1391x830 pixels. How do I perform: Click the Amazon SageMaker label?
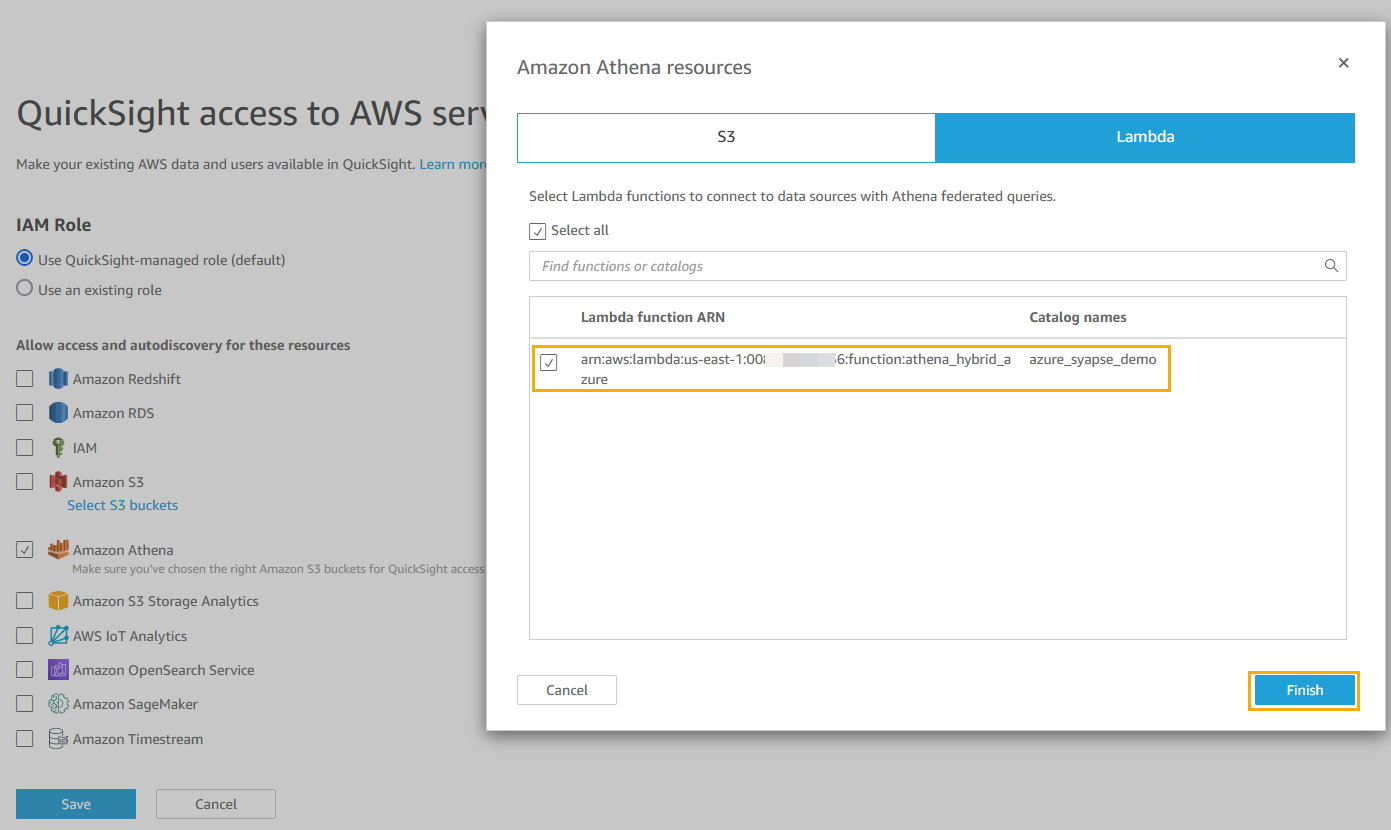tap(135, 704)
